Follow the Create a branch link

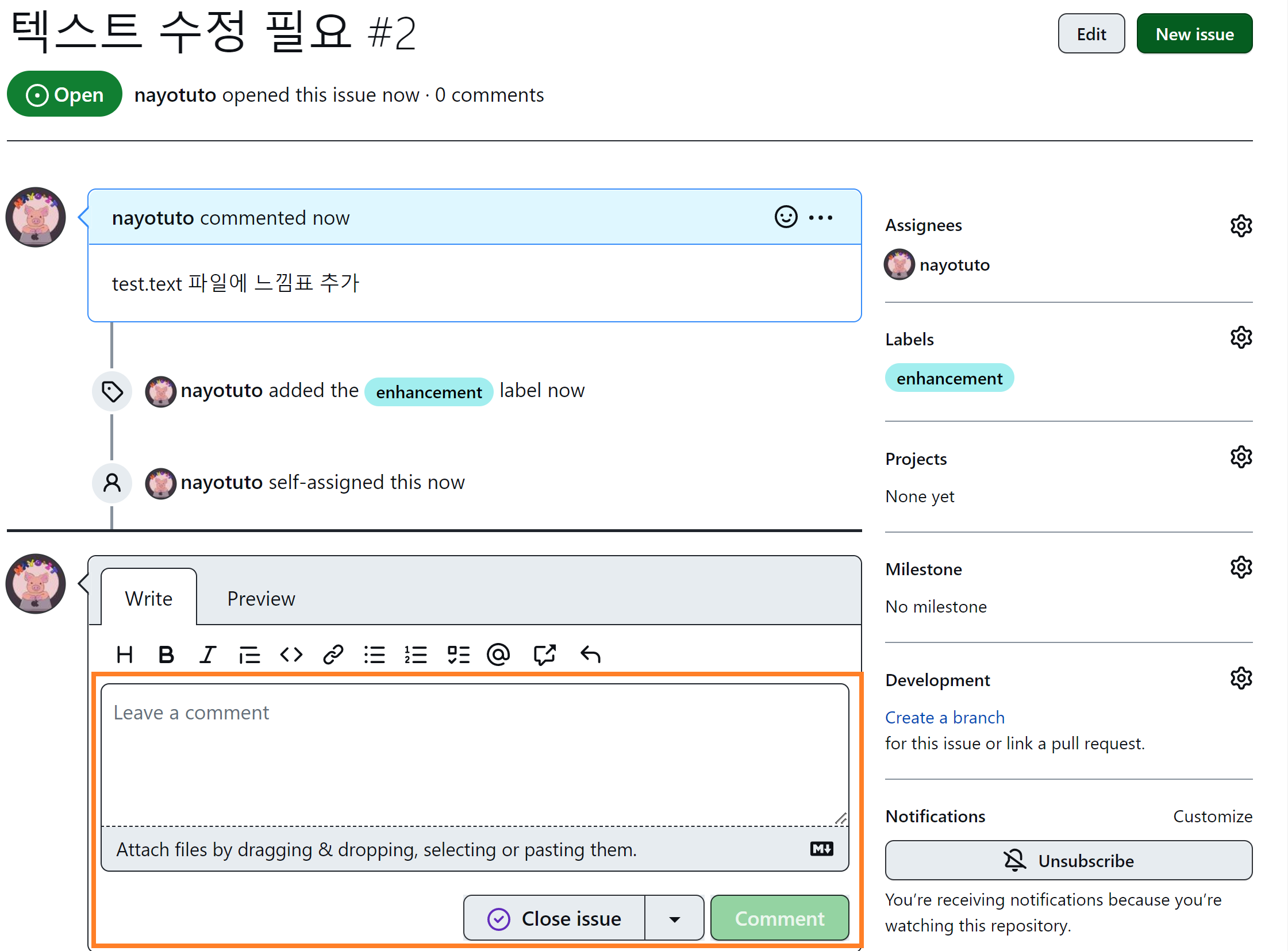[944, 717]
